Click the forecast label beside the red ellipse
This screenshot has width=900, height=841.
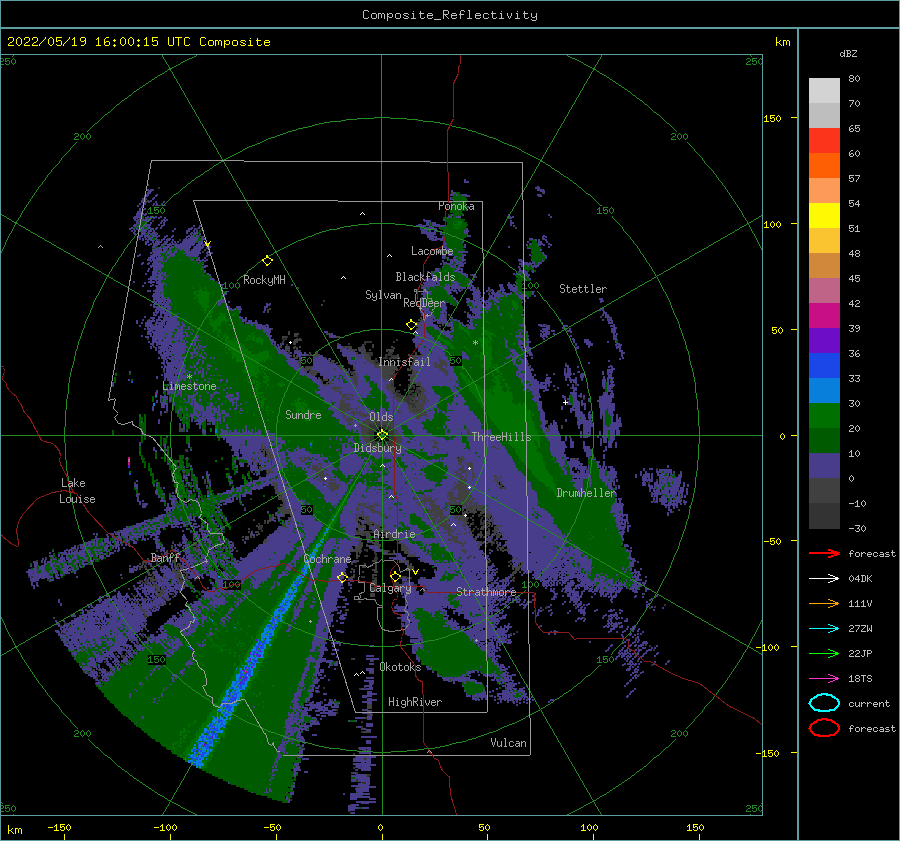point(872,728)
